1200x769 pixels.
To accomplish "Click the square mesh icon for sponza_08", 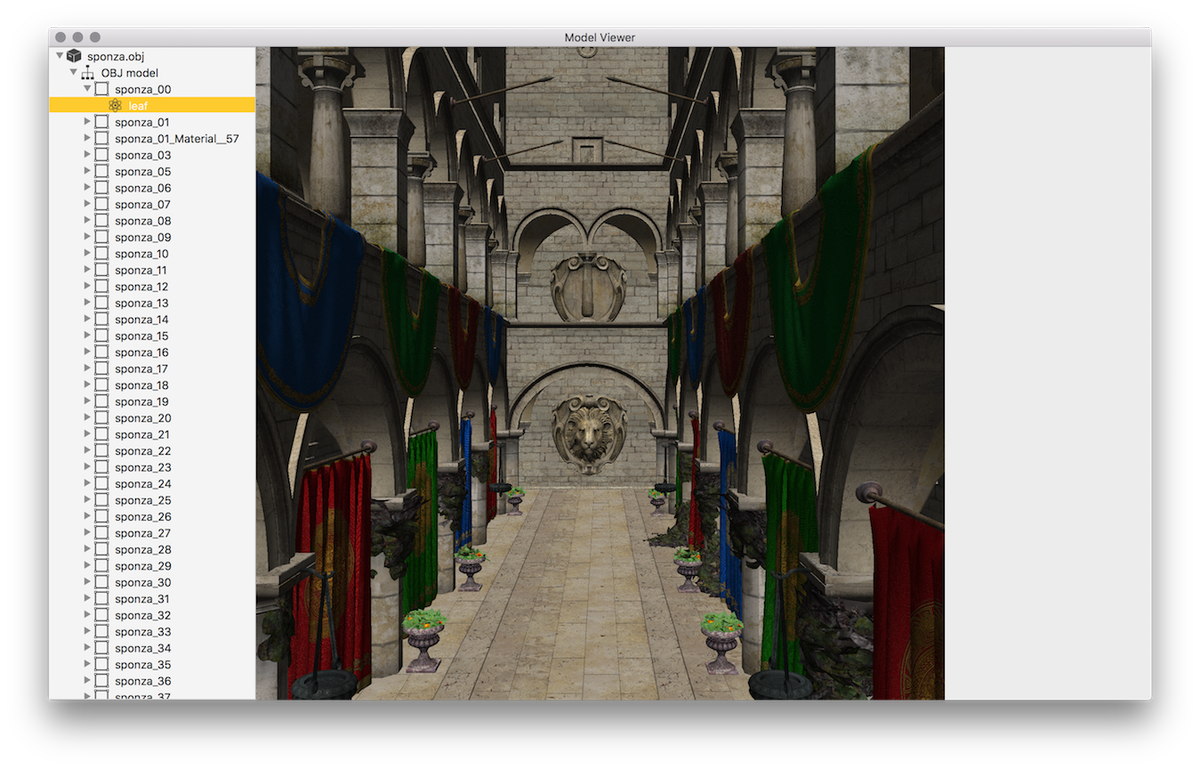I will click(x=101, y=221).
